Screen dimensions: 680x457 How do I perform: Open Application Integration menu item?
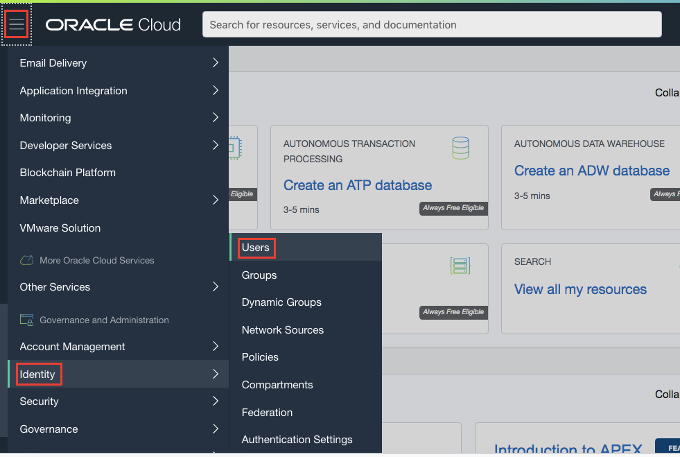click(74, 91)
